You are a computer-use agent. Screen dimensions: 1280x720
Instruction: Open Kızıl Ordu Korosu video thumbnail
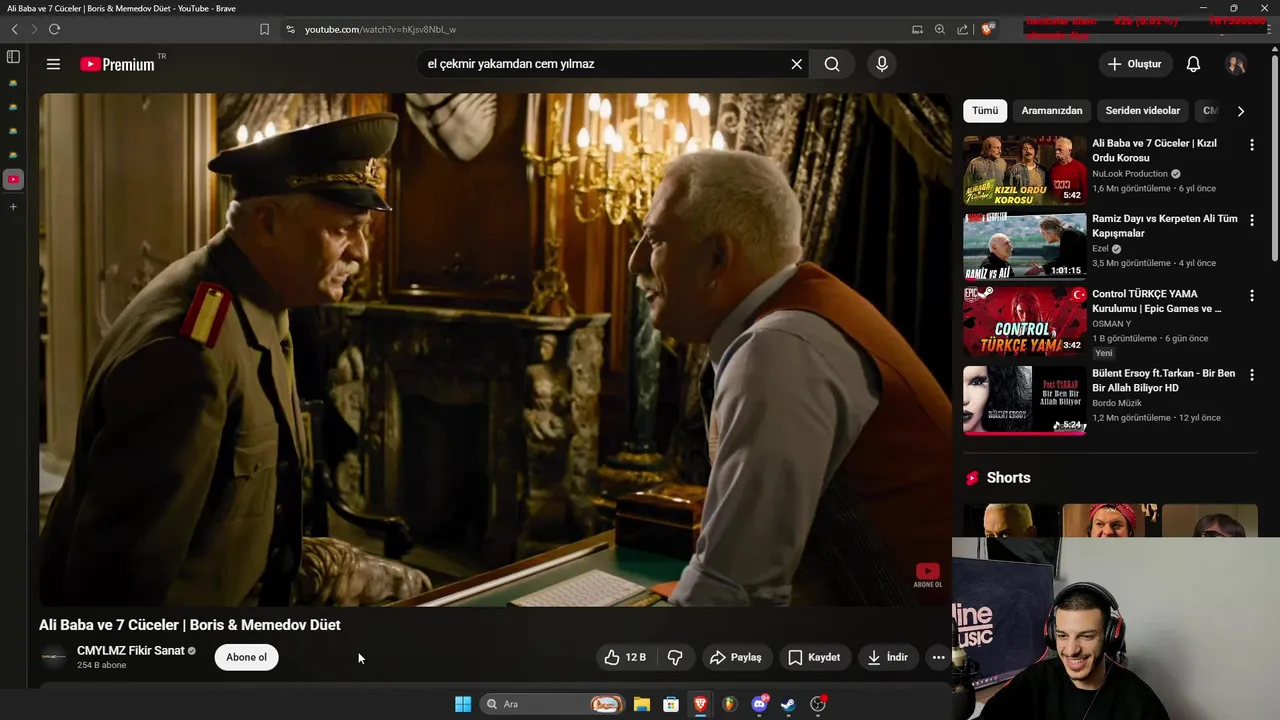(x=1024, y=170)
